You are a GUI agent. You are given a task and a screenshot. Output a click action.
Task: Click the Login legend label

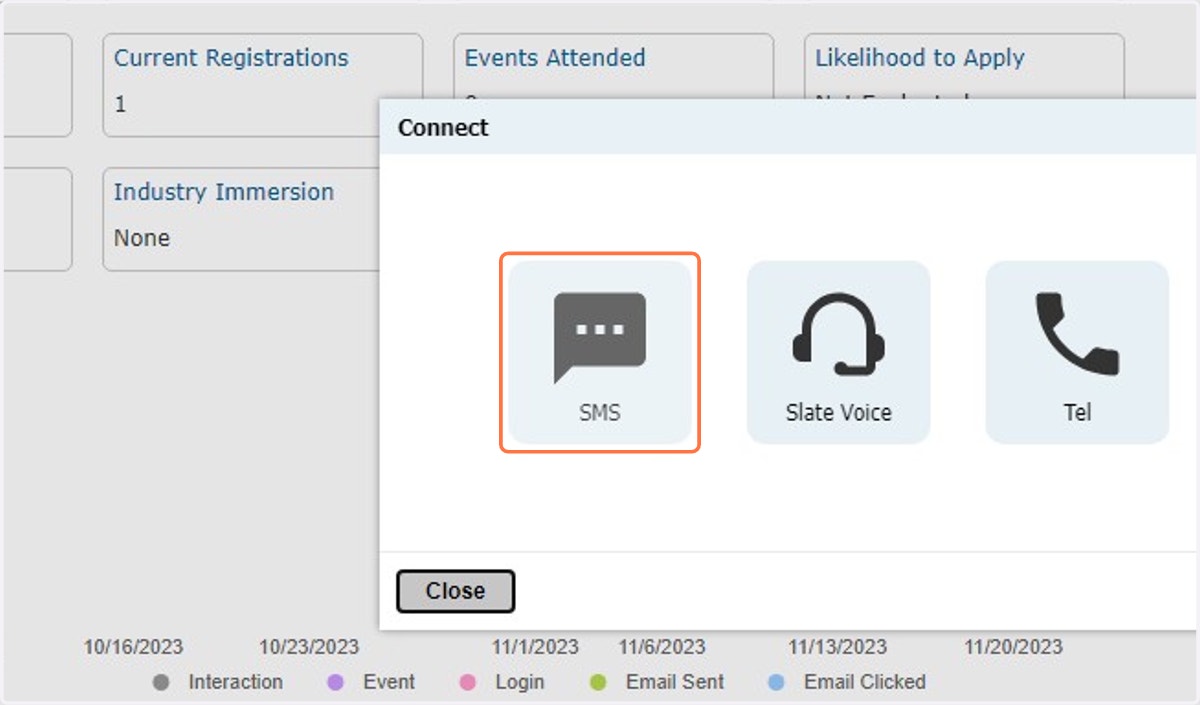click(x=520, y=682)
